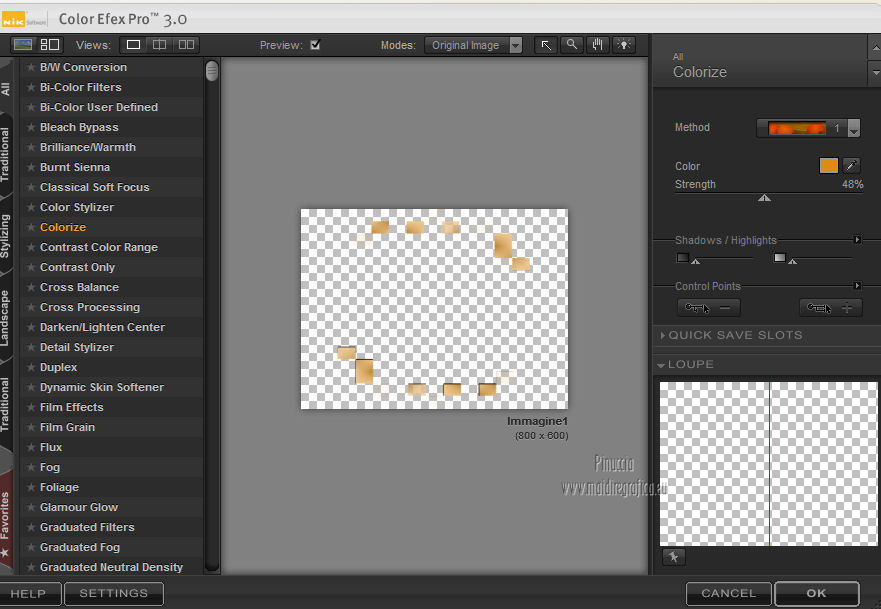Open the Landscape category tab
This screenshot has width=881, height=609.
[6, 317]
